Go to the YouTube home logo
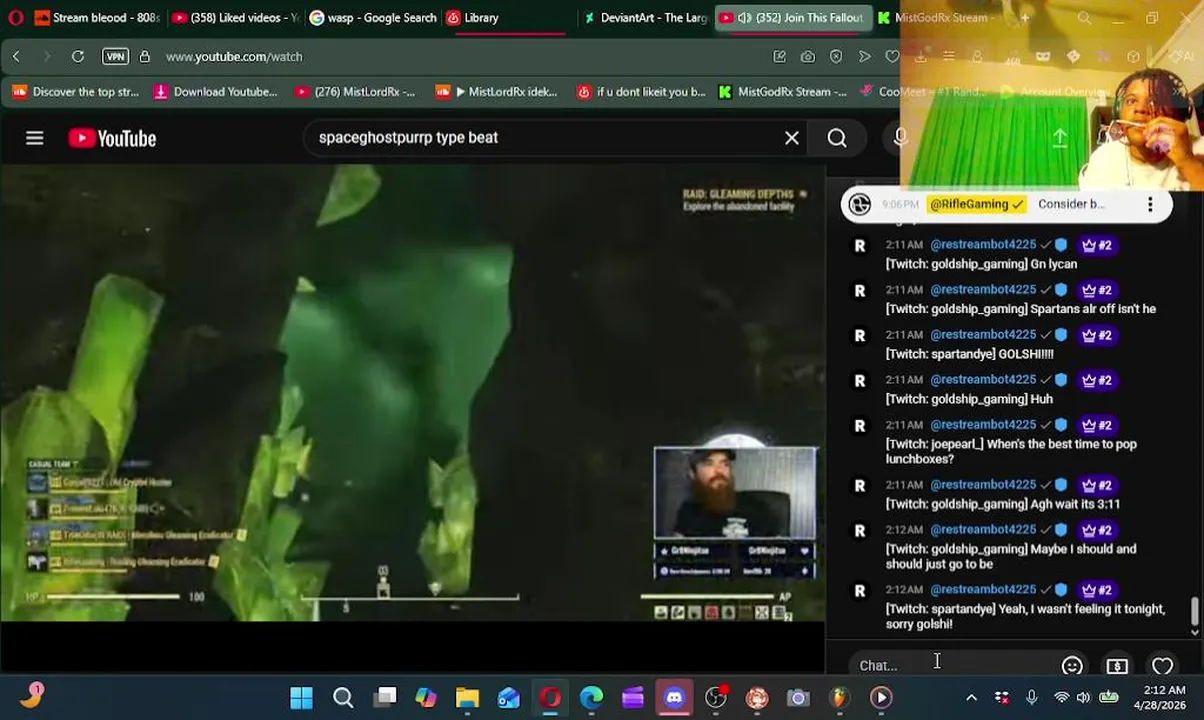This screenshot has width=1204, height=720. click(112, 138)
